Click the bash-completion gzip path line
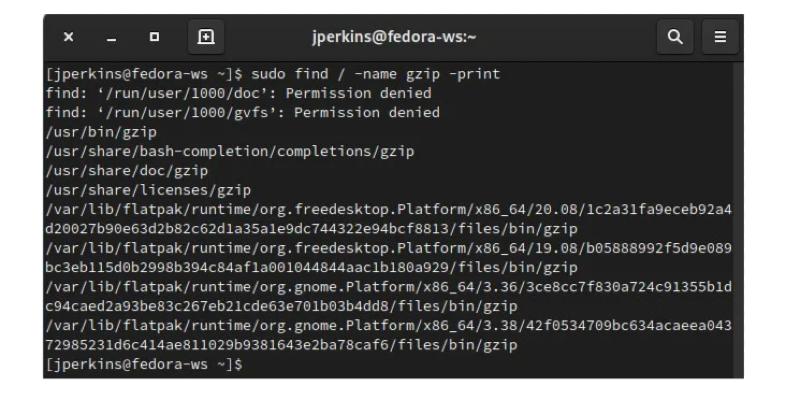800x400 pixels. click(230, 151)
